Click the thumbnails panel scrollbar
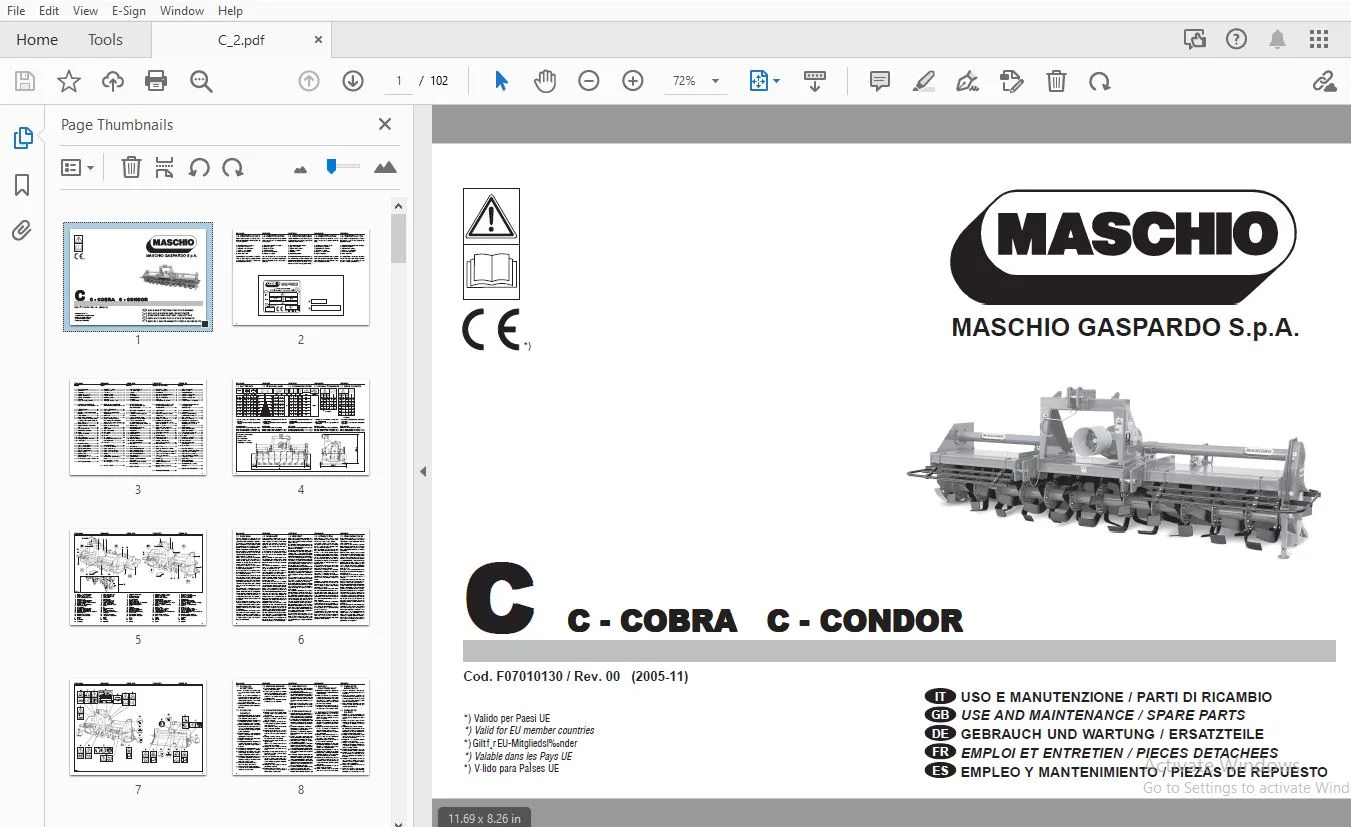This screenshot has height=827, width=1351. [398, 238]
